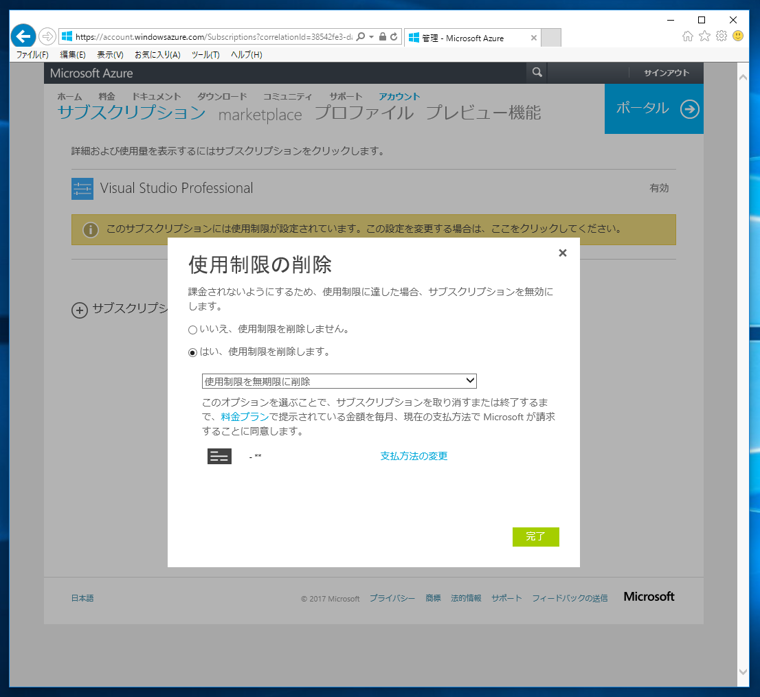Click the address bar search magnifier icon
Screen dimensions: 760x697
[360, 37]
